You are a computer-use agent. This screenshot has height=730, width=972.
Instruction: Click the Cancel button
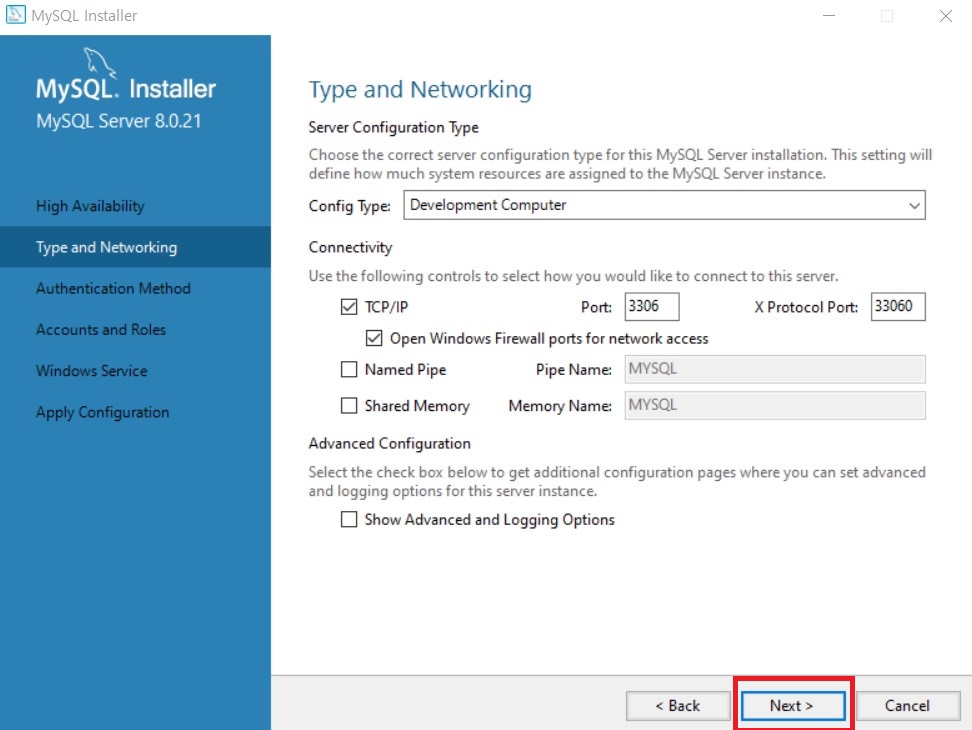[908, 706]
